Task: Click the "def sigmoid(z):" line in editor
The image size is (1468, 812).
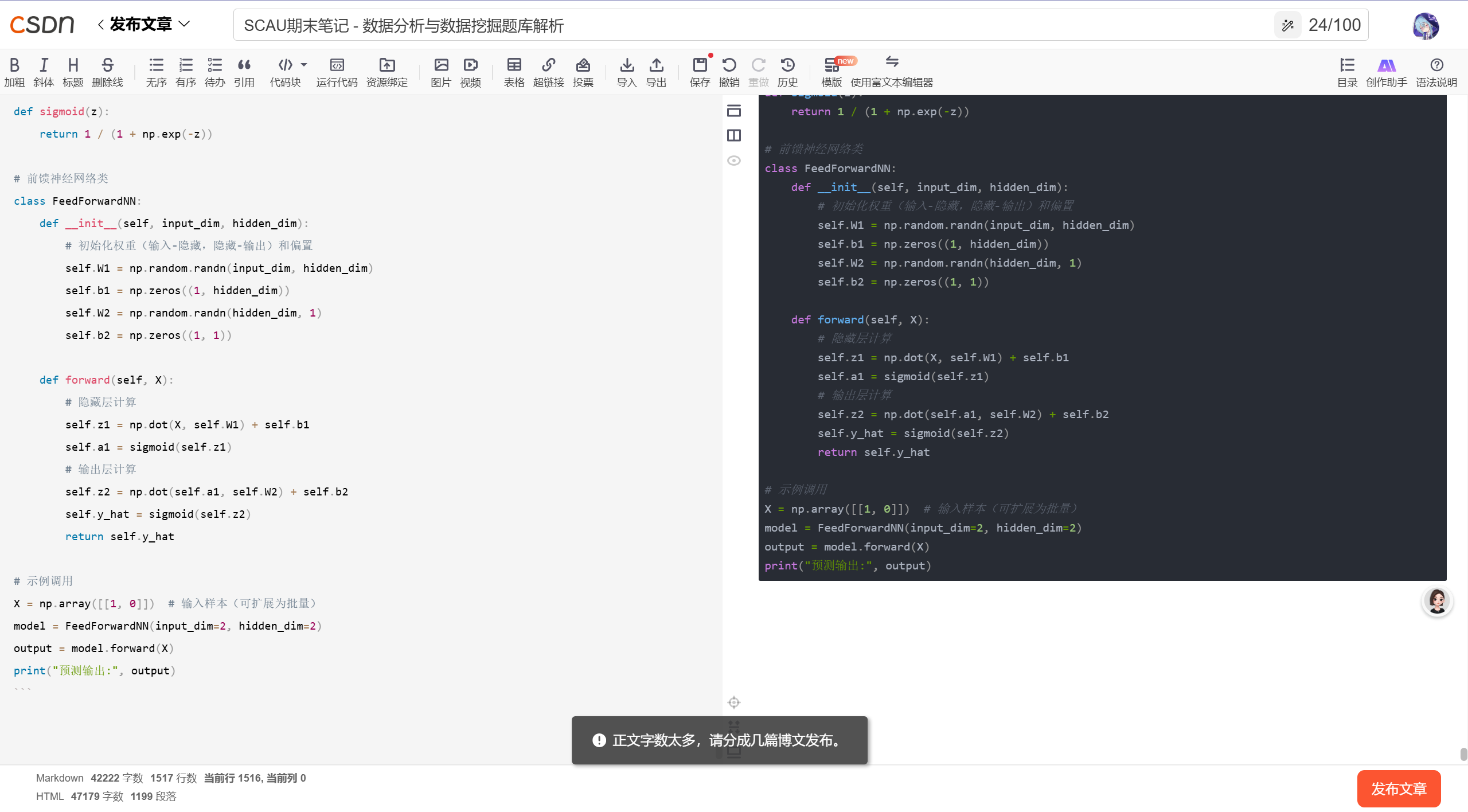Action: click(x=61, y=112)
